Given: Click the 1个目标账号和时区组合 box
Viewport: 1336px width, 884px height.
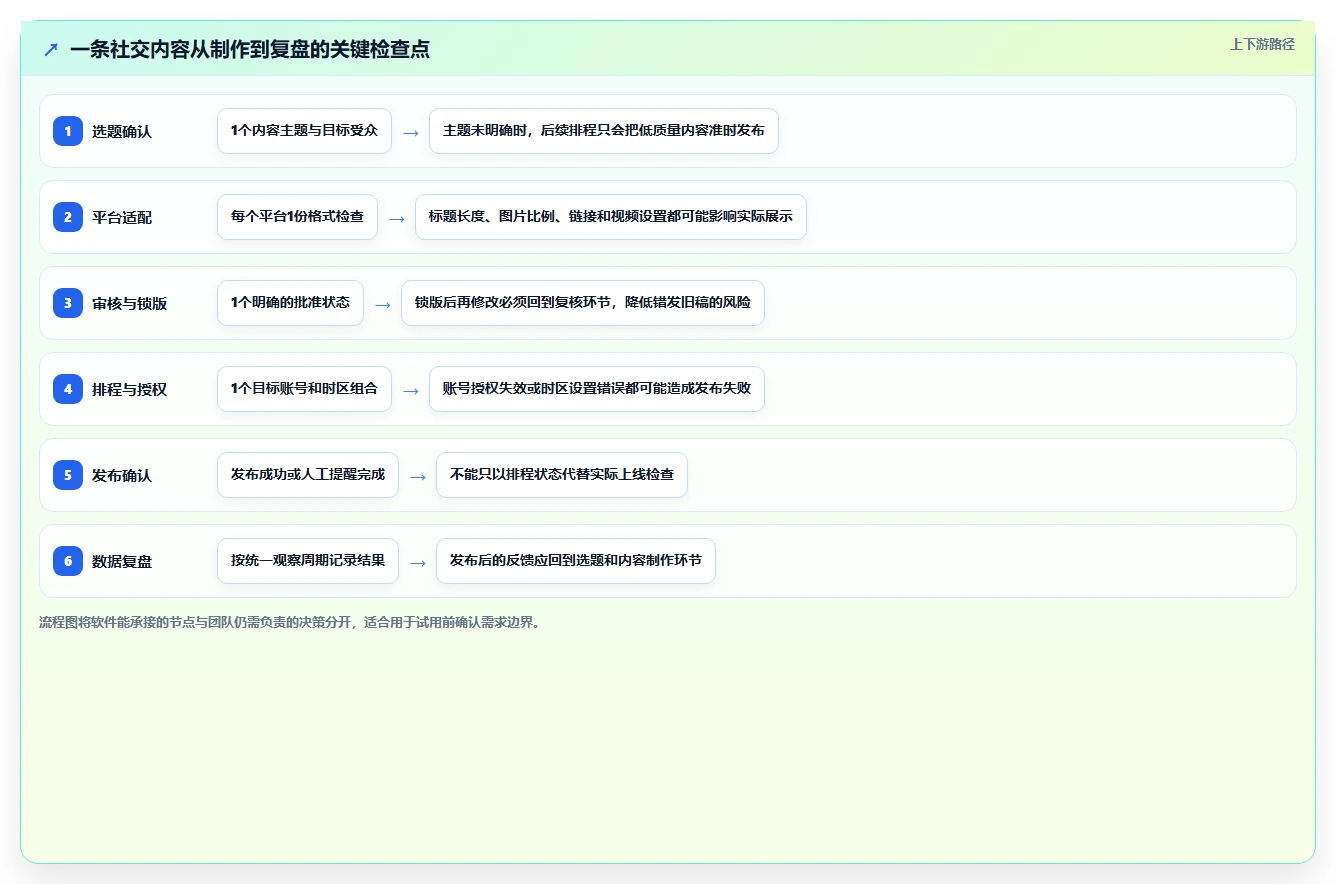Looking at the screenshot, I should [x=304, y=389].
